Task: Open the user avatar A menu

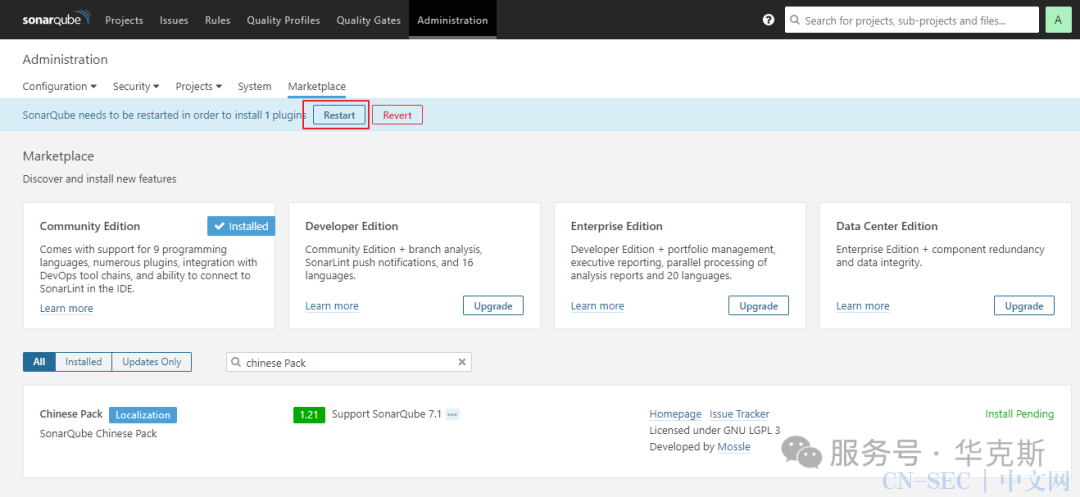Action: pyautogui.click(x=1058, y=20)
